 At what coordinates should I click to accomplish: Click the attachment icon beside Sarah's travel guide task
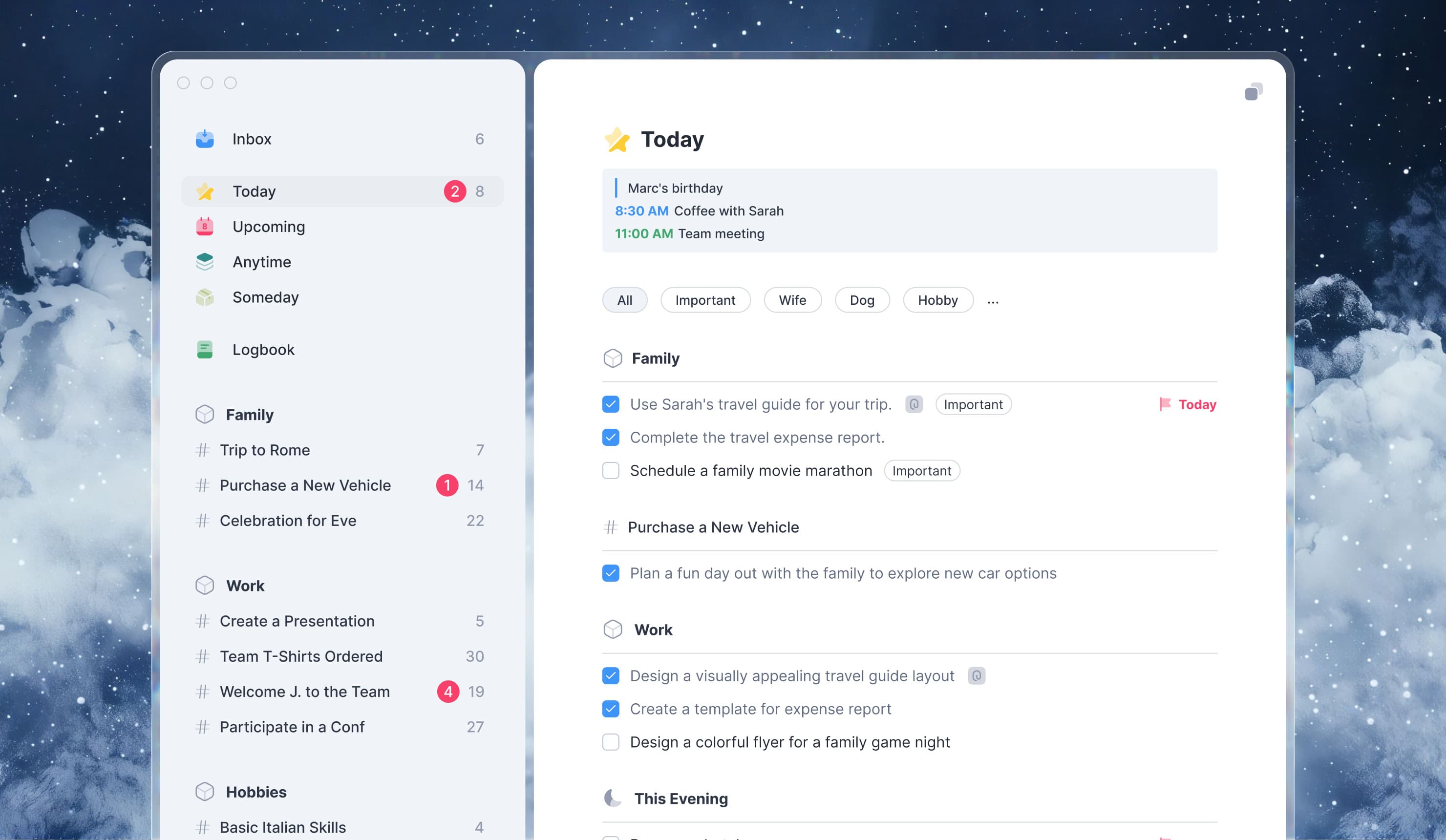coord(914,404)
